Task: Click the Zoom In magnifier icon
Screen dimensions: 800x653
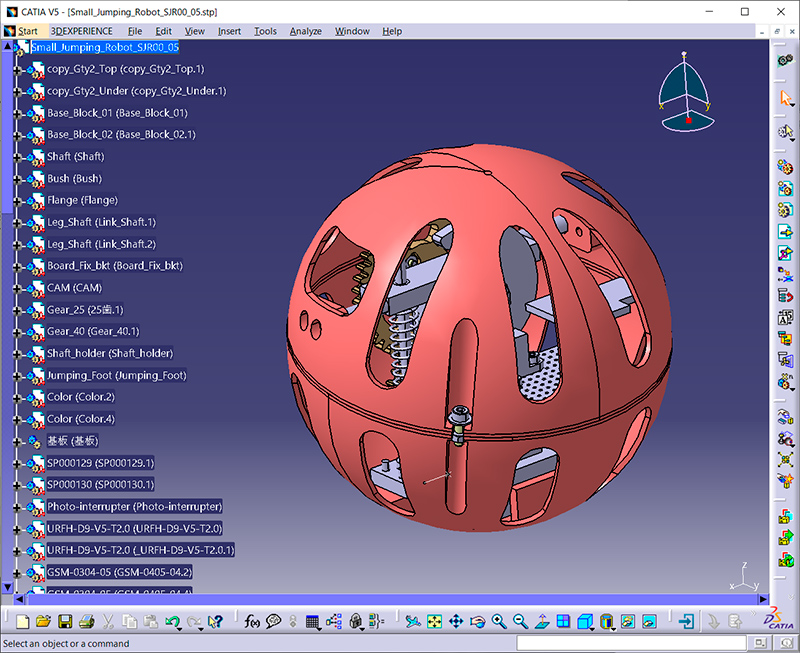Action: pyautogui.click(x=498, y=621)
